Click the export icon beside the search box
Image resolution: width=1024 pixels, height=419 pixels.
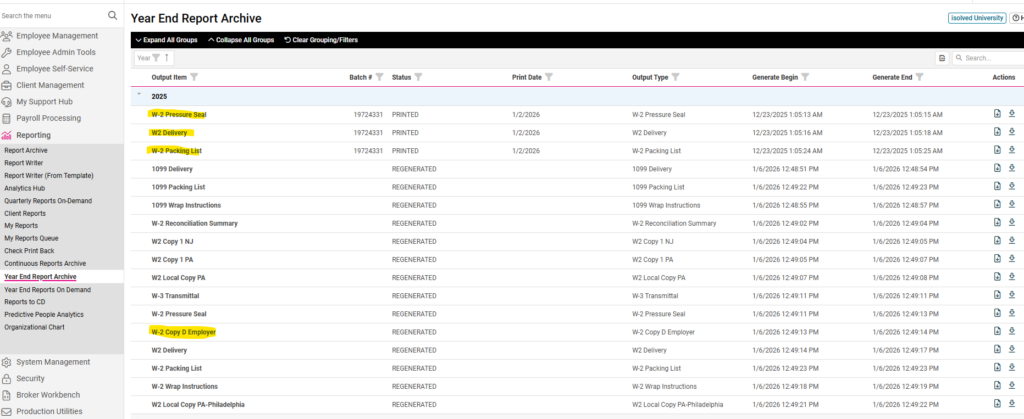(x=942, y=58)
